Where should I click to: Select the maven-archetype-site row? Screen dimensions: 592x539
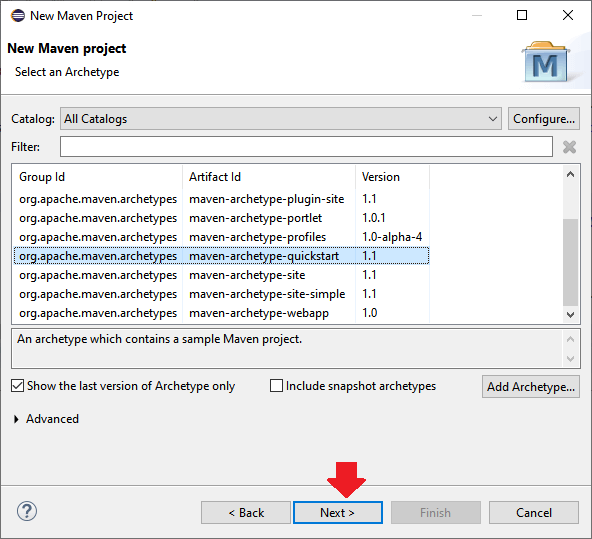coord(221,275)
